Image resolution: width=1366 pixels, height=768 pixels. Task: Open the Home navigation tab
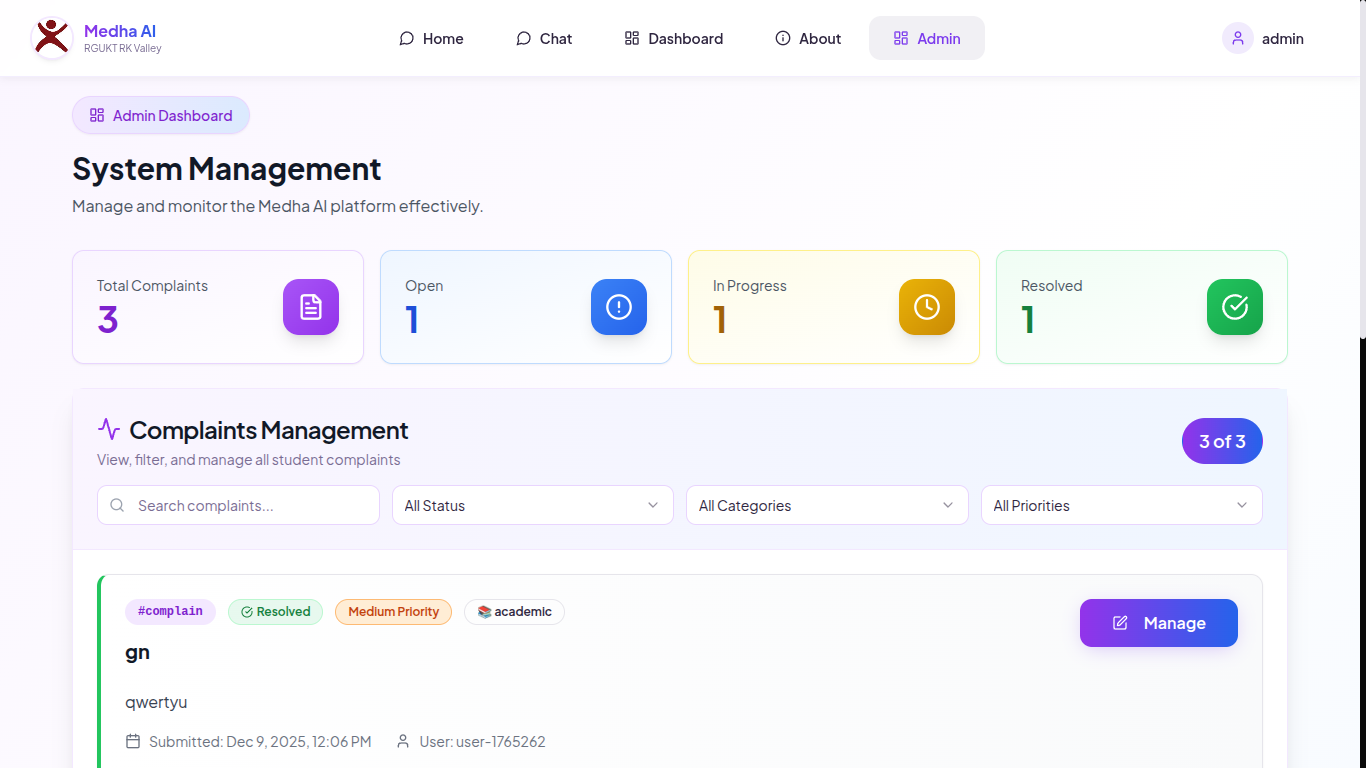(x=431, y=38)
